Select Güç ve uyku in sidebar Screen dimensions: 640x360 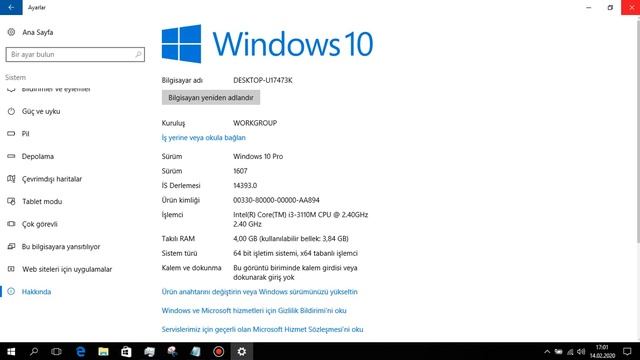[41, 111]
